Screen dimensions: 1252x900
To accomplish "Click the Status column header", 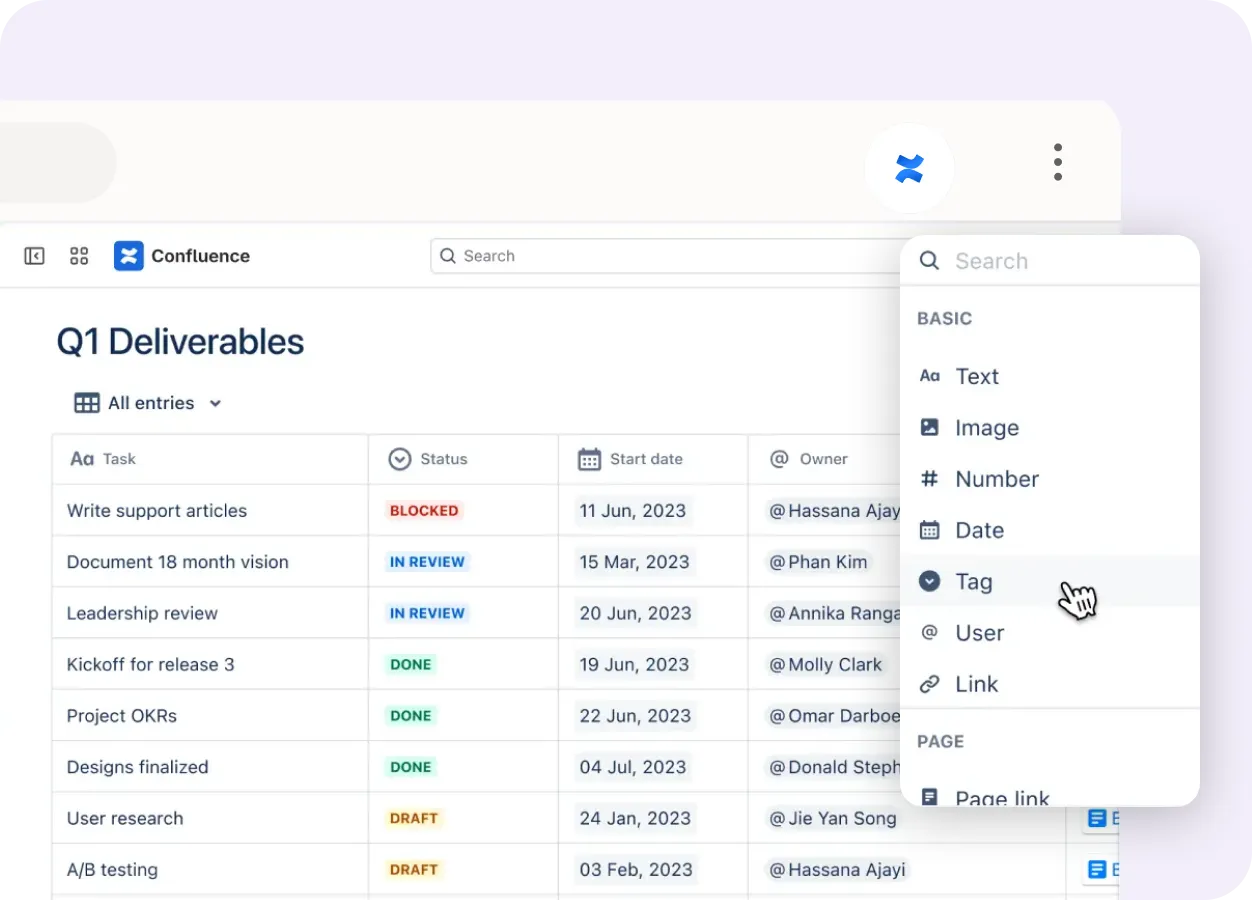I will pyautogui.click(x=463, y=459).
